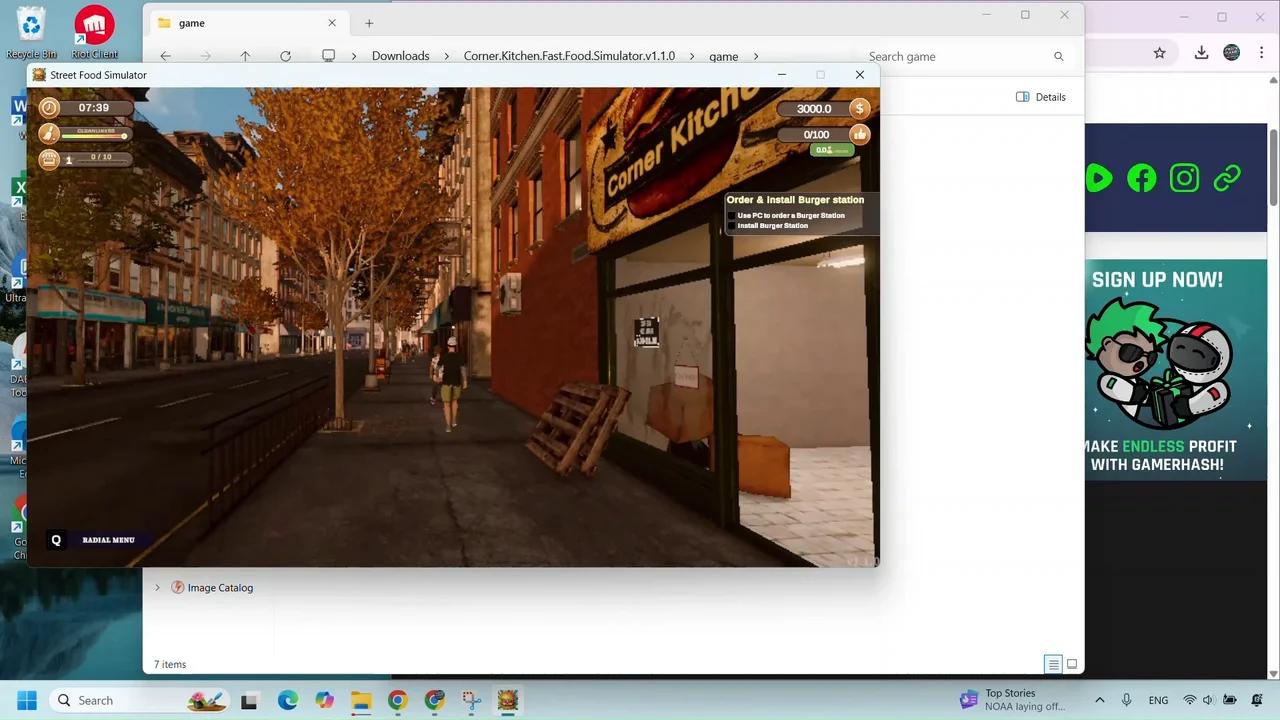Show hidden taskbar icons with the chevron

pyautogui.click(x=1100, y=700)
